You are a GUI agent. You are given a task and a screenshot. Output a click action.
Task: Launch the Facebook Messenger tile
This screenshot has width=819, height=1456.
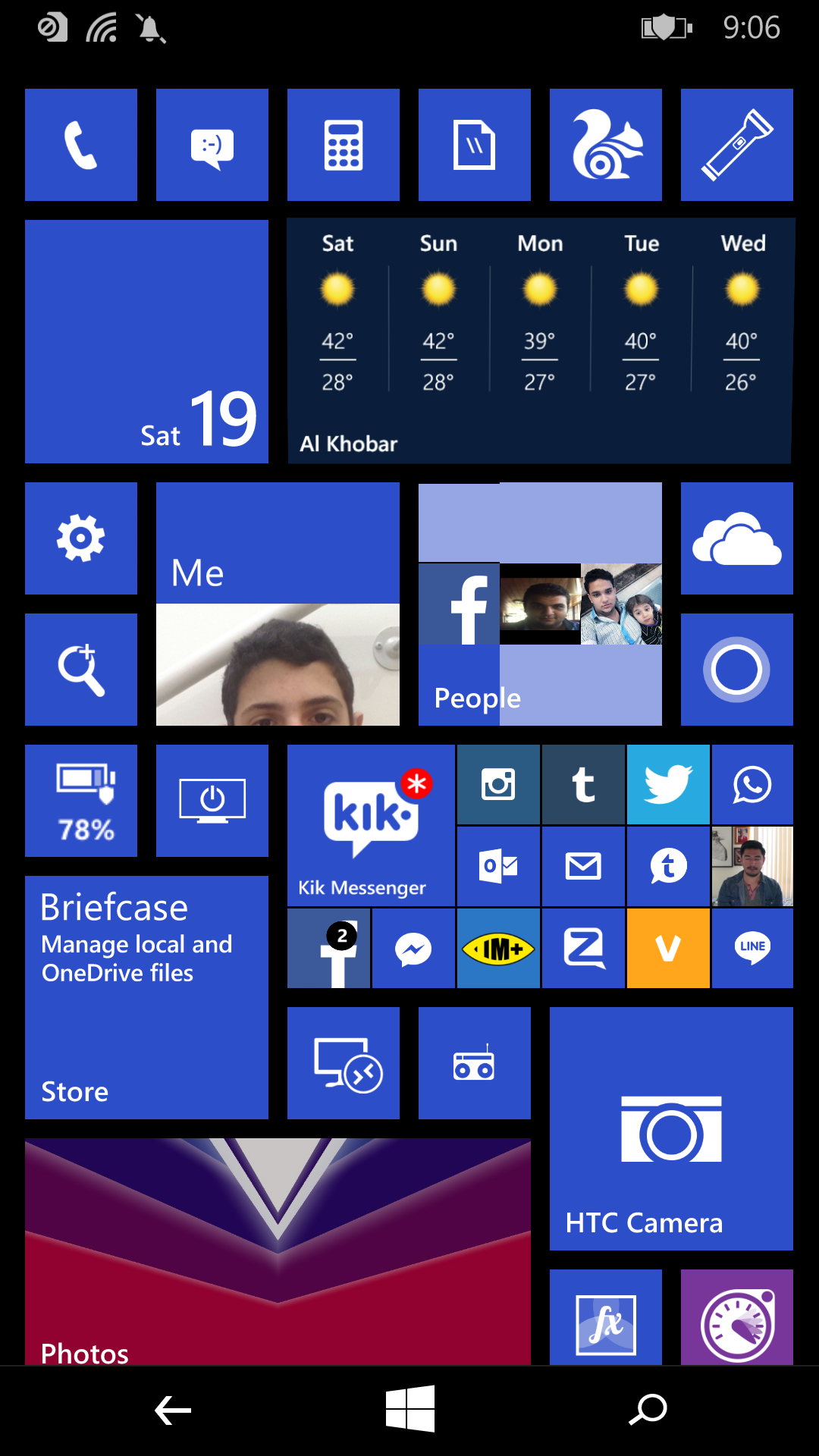(x=413, y=948)
